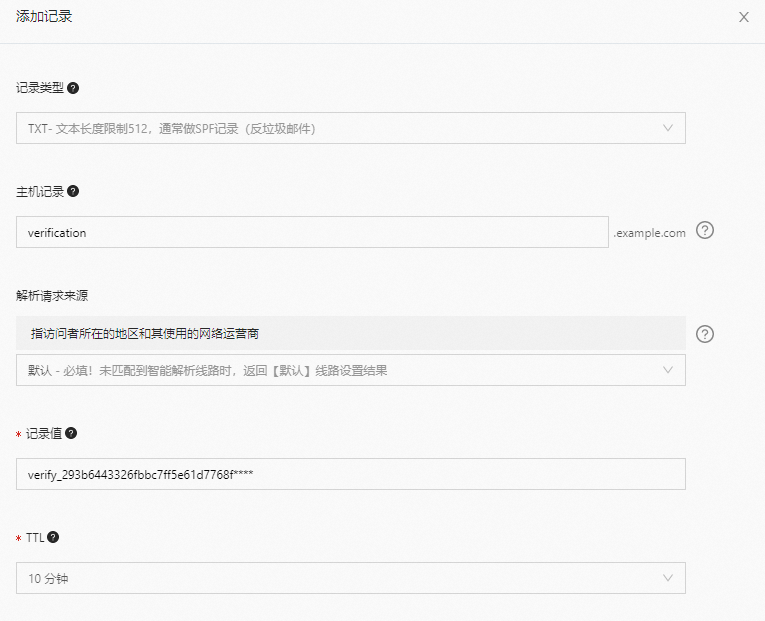Show help tooltip for 主机记录 label
This screenshot has height=621, width=765.
[x=73, y=191]
